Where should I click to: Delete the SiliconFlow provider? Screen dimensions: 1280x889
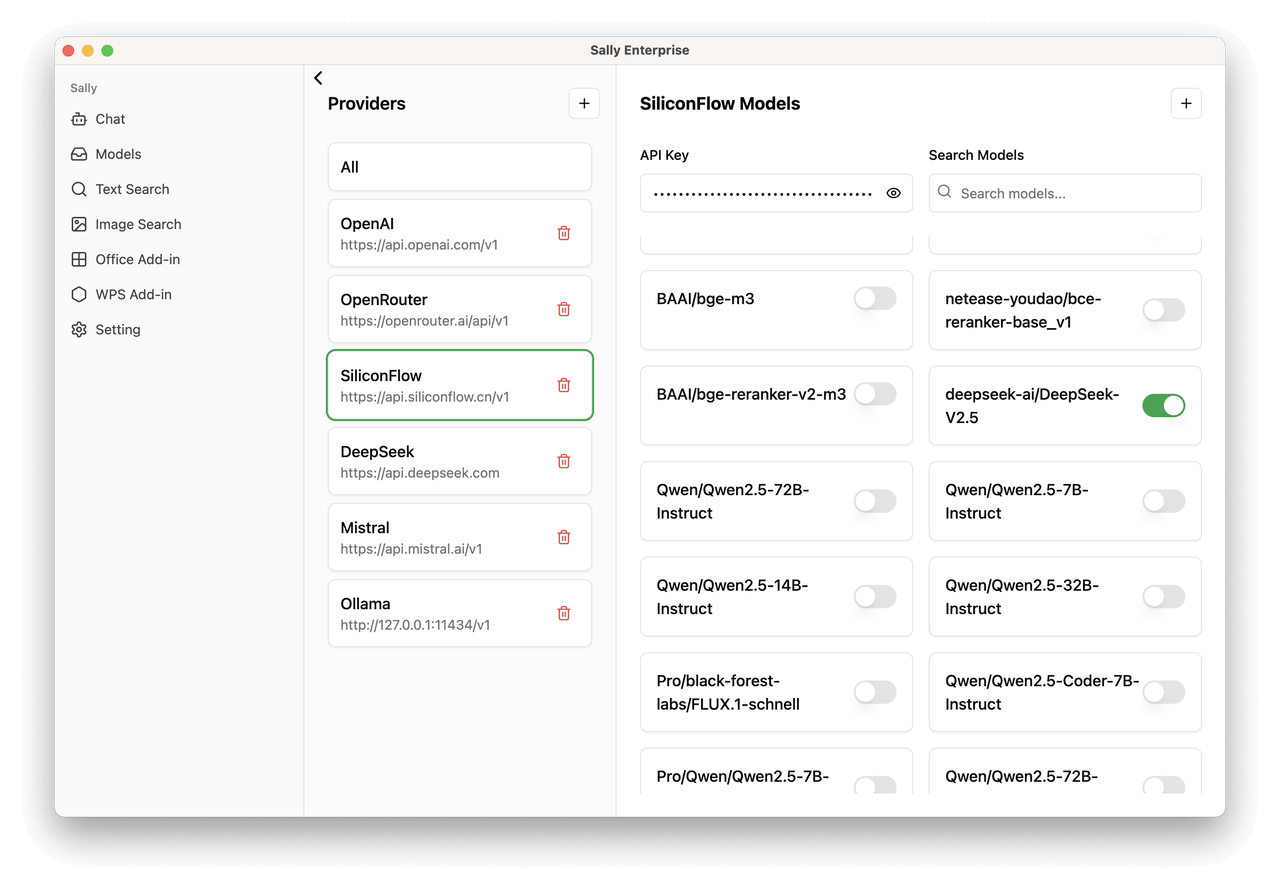tap(564, 385)
